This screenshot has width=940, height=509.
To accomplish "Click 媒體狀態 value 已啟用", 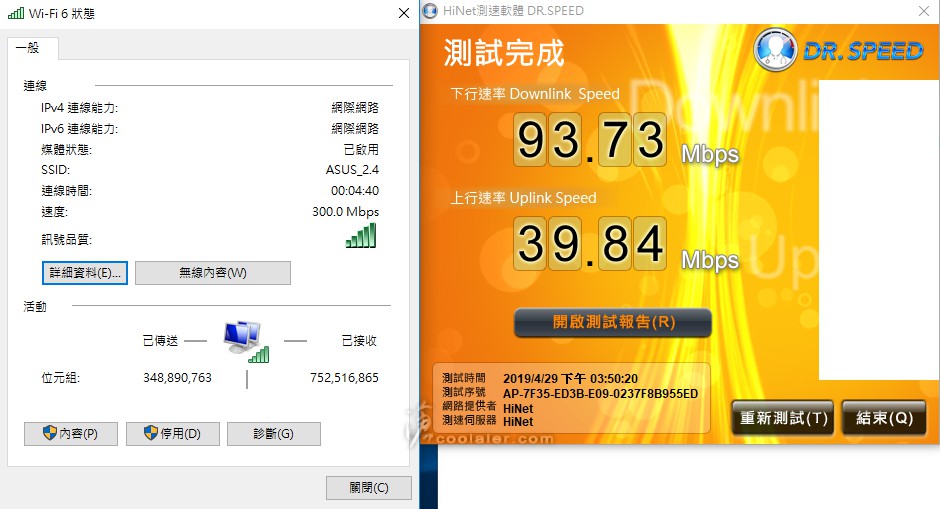I will click(361, 149).
